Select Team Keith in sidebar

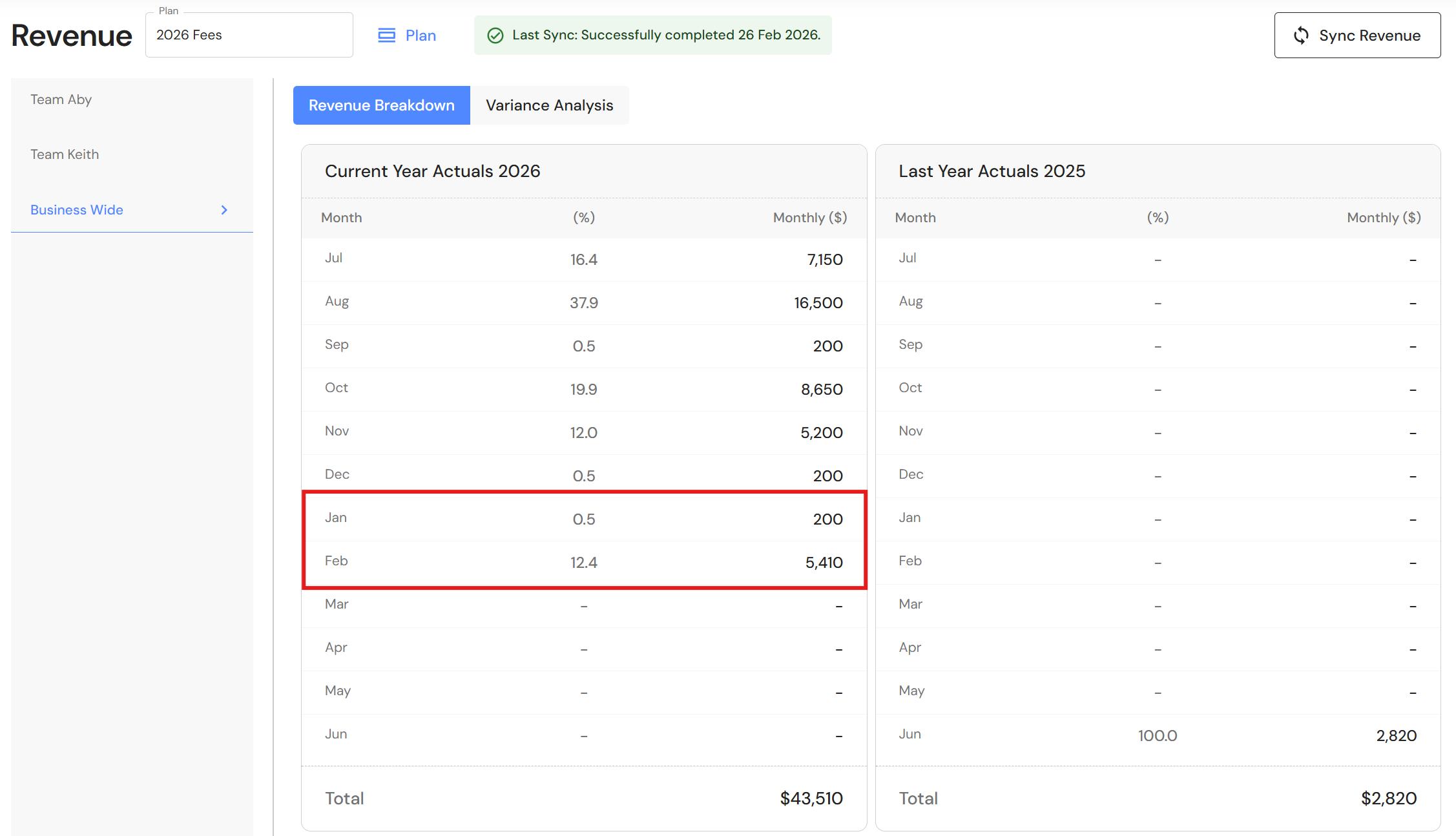pyautogui.click(x=65, y=154)
